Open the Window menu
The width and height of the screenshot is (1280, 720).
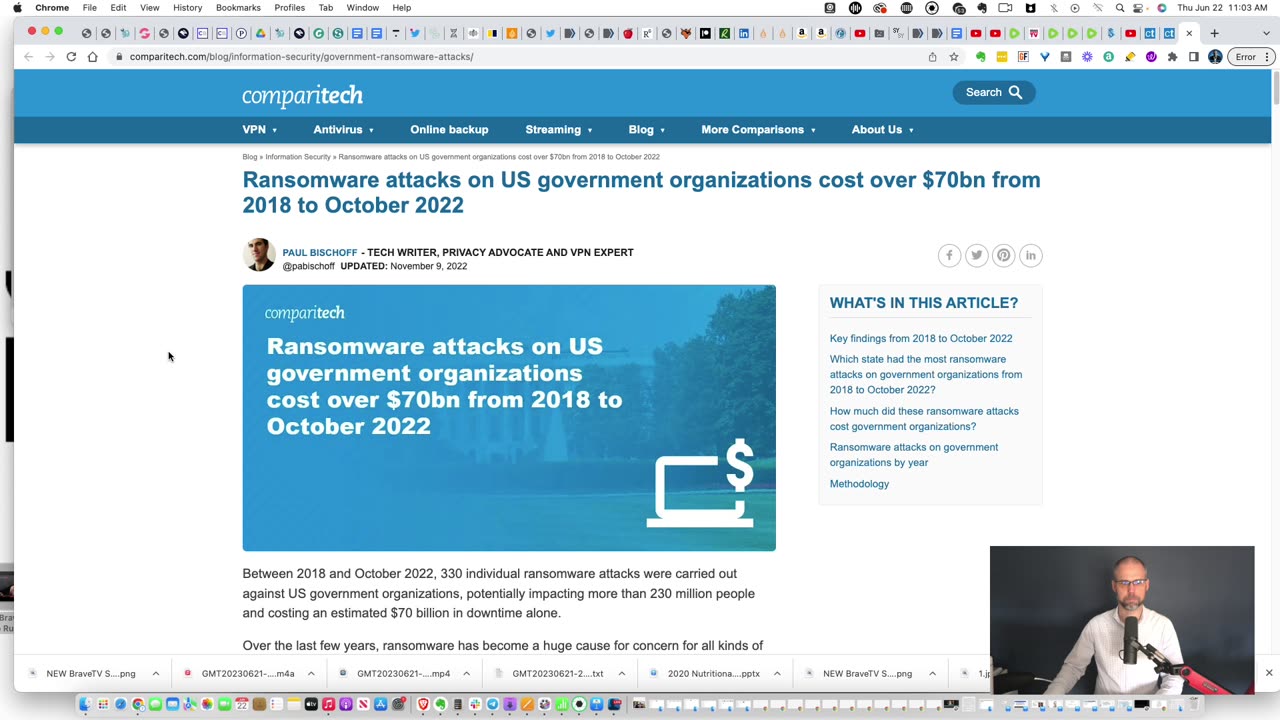pos(363,8)
